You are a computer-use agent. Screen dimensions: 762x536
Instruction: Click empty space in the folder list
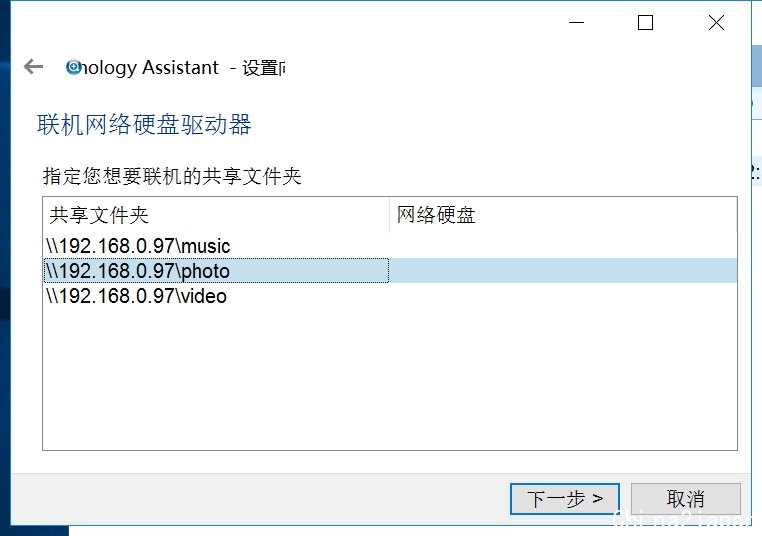click(x=390, y=379)
